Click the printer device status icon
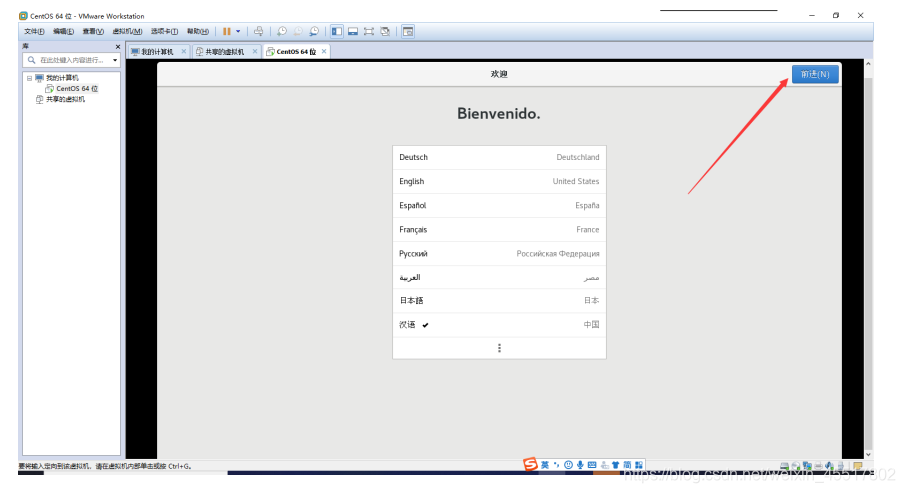The image size is (905, 493). tap(818, 466)
